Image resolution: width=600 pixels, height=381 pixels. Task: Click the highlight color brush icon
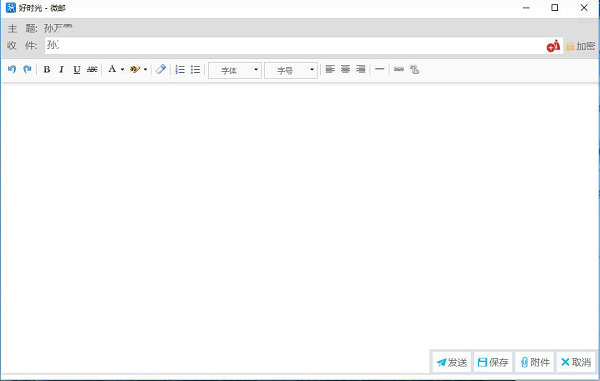135,69
